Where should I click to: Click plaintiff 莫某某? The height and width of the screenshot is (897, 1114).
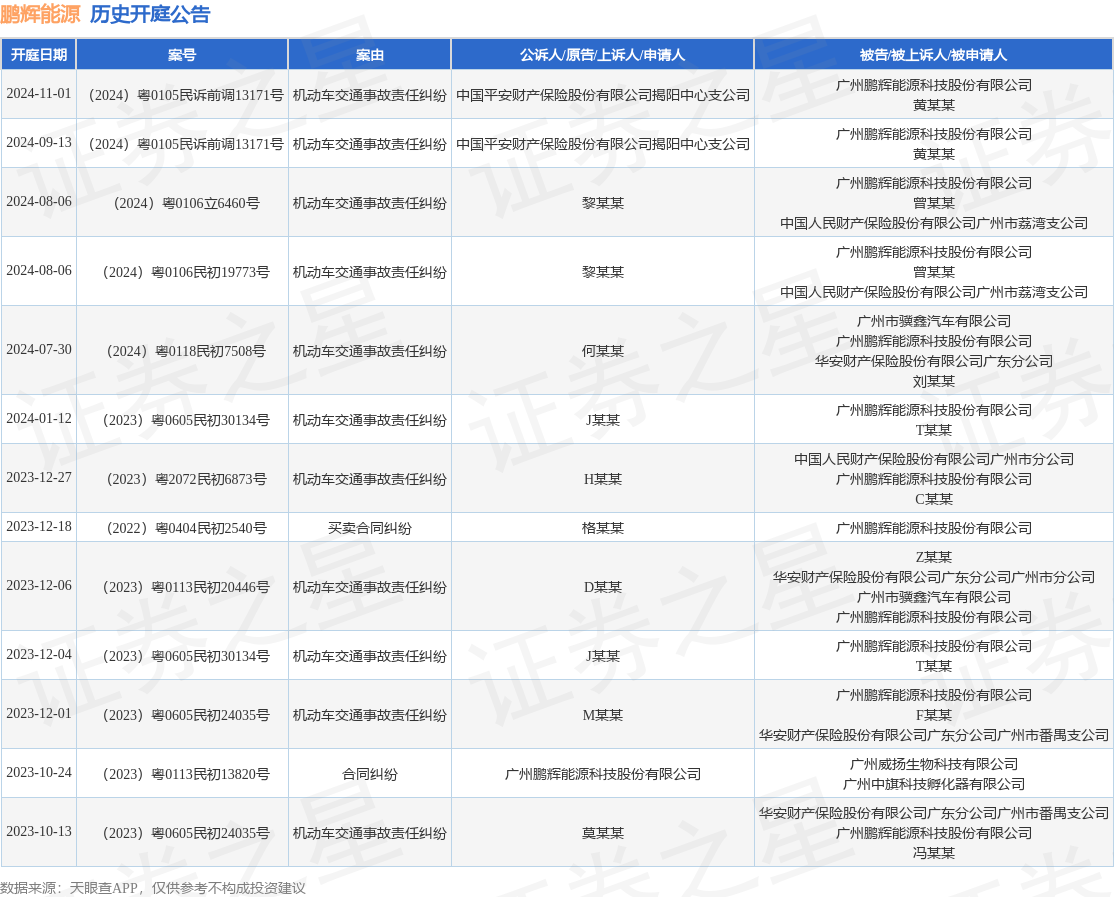602,833
